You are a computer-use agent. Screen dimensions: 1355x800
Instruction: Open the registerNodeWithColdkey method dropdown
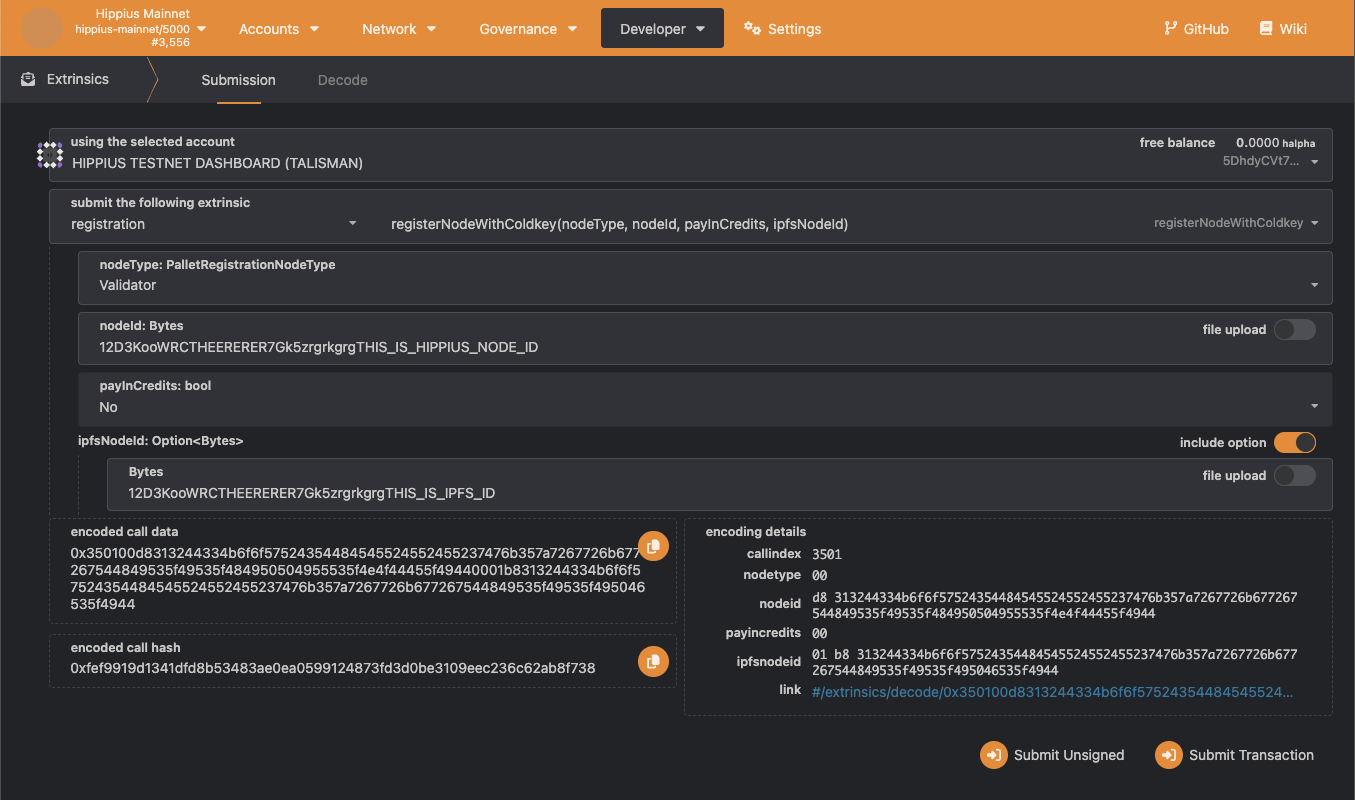855,224
